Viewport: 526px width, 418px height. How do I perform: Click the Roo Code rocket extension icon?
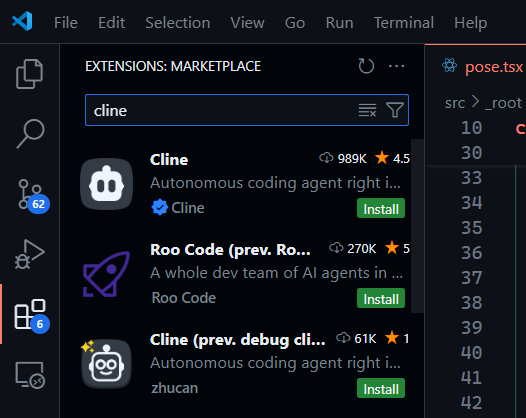coord(106,274)
